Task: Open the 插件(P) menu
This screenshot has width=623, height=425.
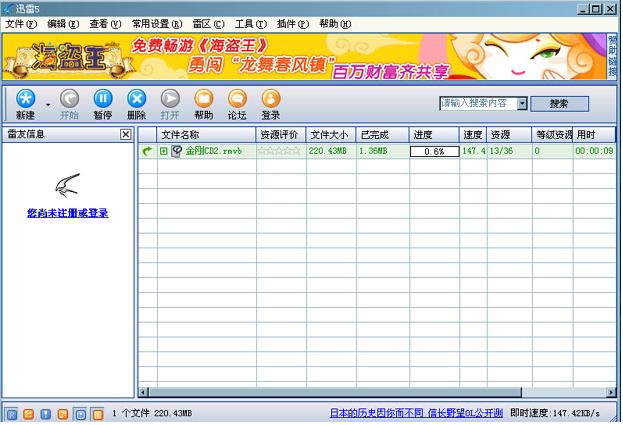Action: point(293,24)
